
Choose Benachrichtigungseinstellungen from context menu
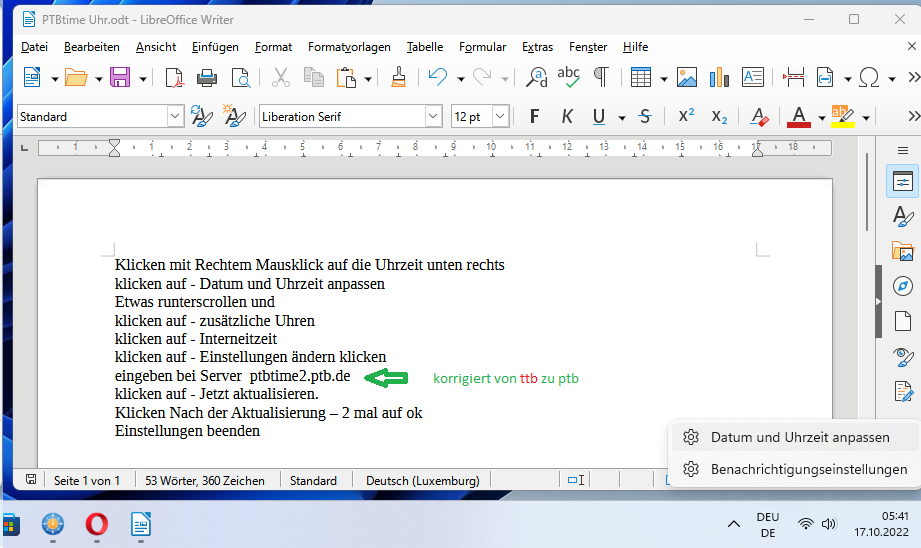(x=794, y=469)
